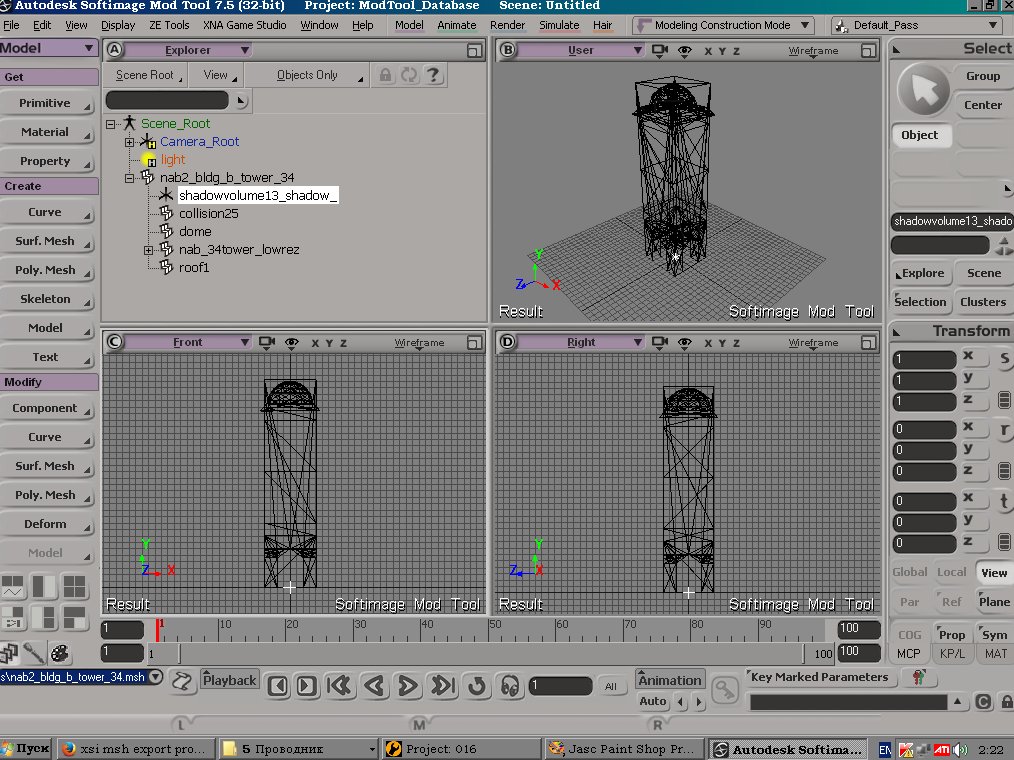Screen dimensions: 1014x760
Task: Activate the Select arrow tool
Action: (923, 90)
